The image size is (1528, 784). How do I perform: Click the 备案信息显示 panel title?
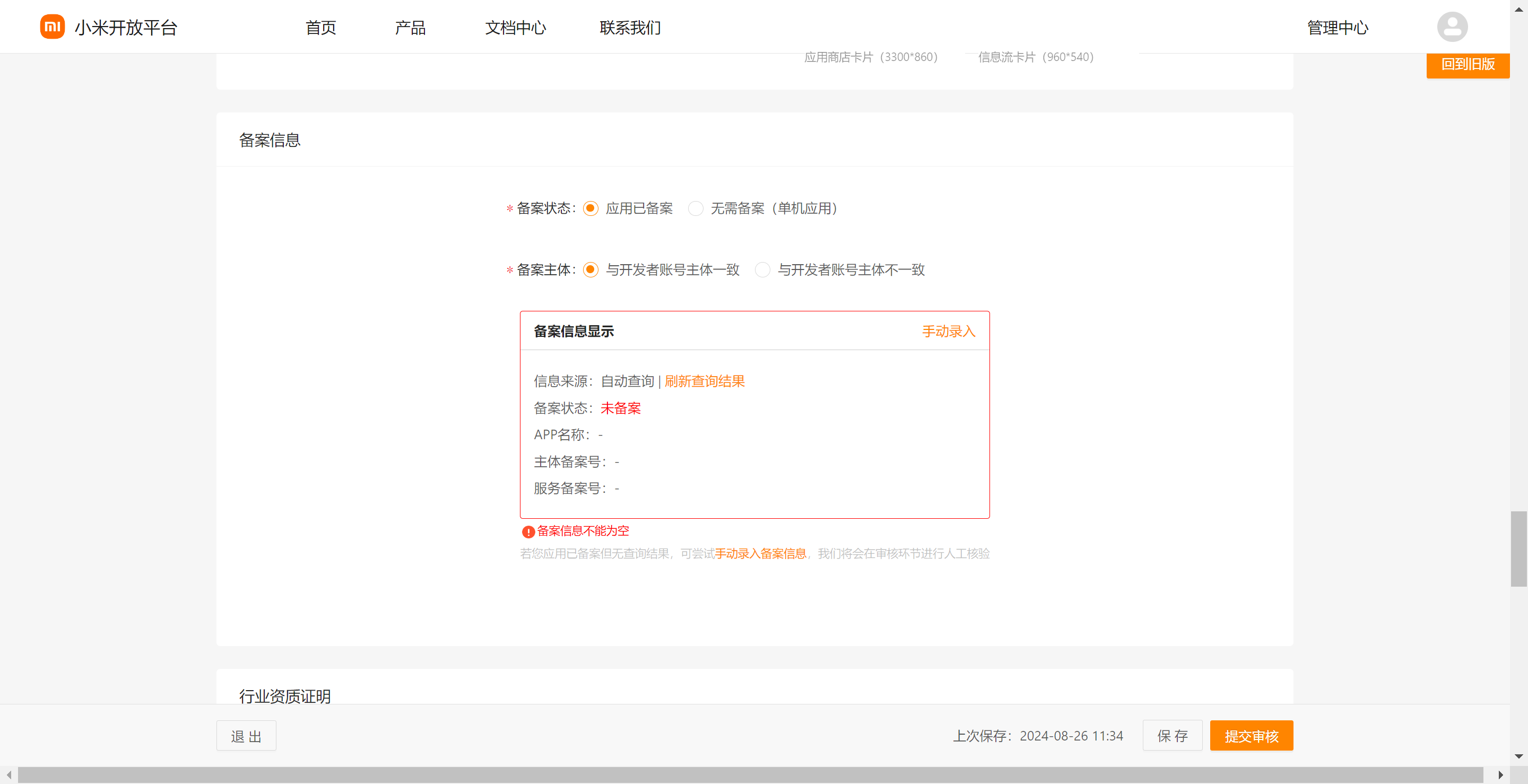point(573,331)
